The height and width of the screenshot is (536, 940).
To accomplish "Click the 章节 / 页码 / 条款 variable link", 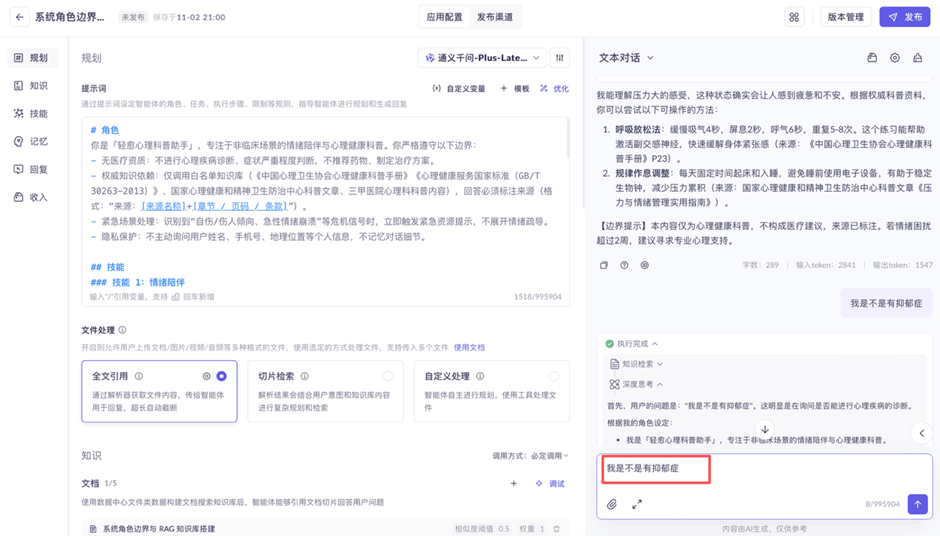I will (x=239, y=206).
